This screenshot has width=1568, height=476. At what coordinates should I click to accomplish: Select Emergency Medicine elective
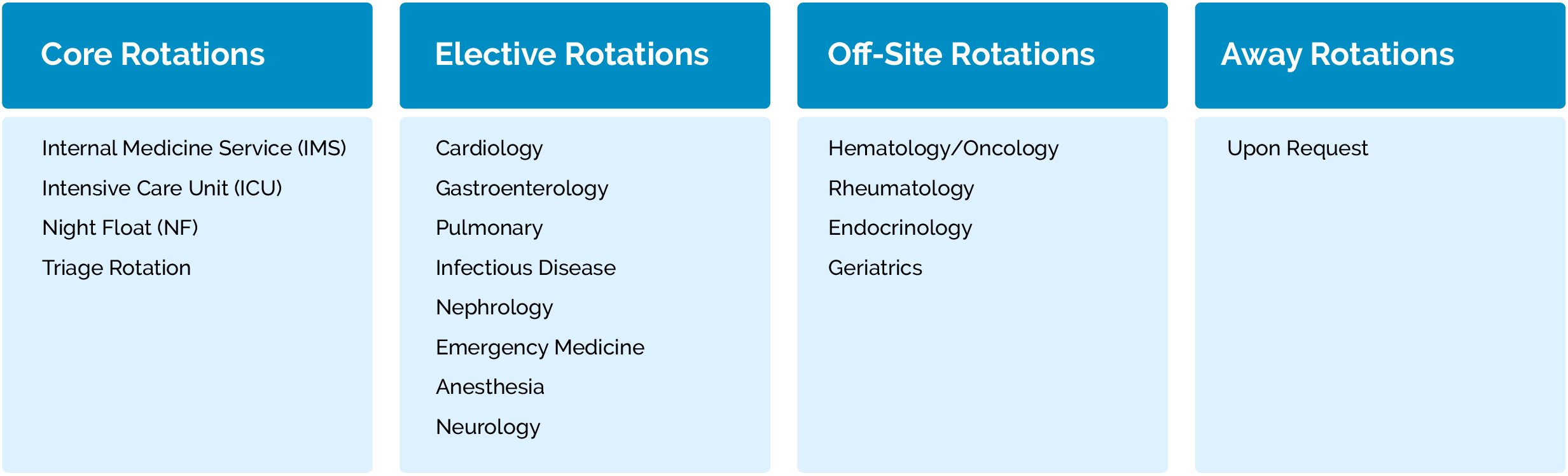tap(540, 347)
